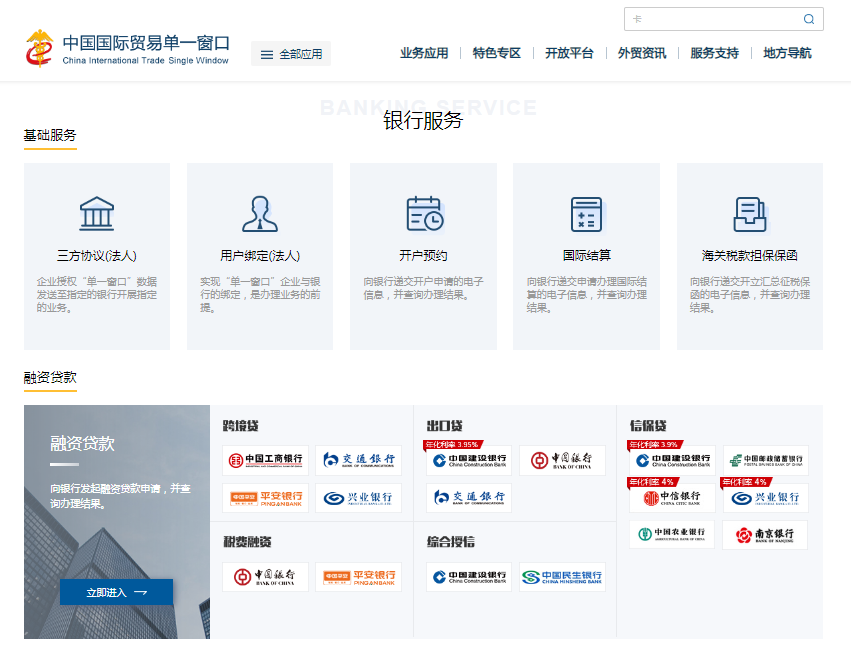Click the 交通银行 logo in 出口贷 section
This screenshot has height=651, width=851.
pos(469,497)
